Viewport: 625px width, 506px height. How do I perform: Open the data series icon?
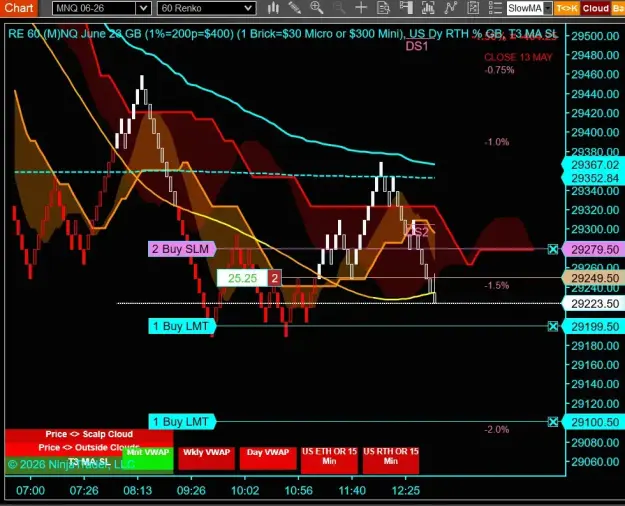tap(428, 8)
